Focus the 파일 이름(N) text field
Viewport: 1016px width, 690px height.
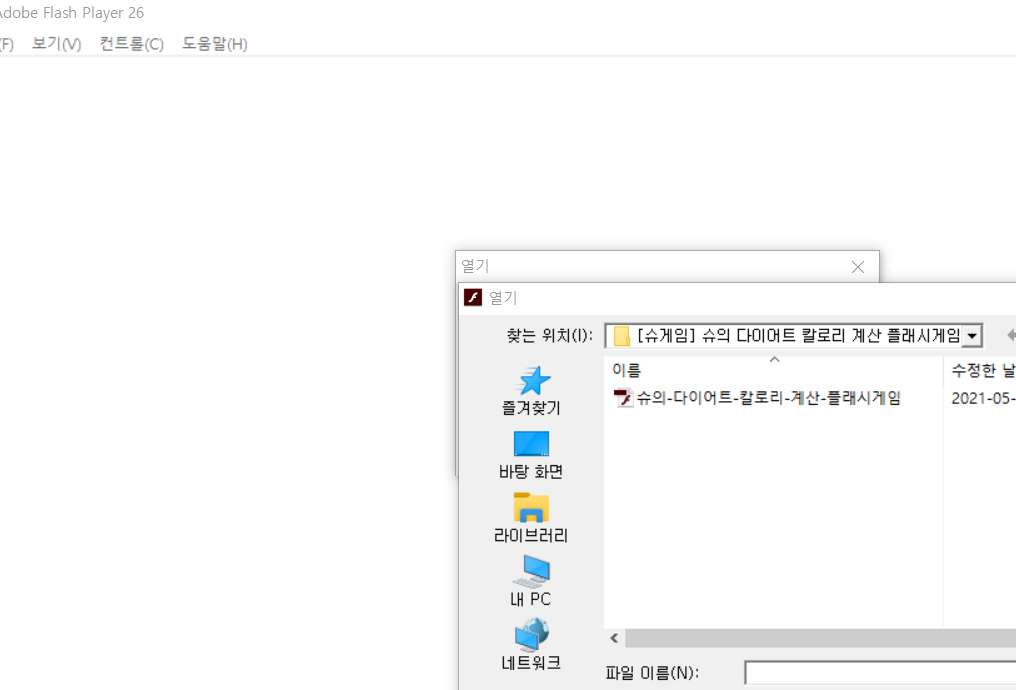pos(878,673)
